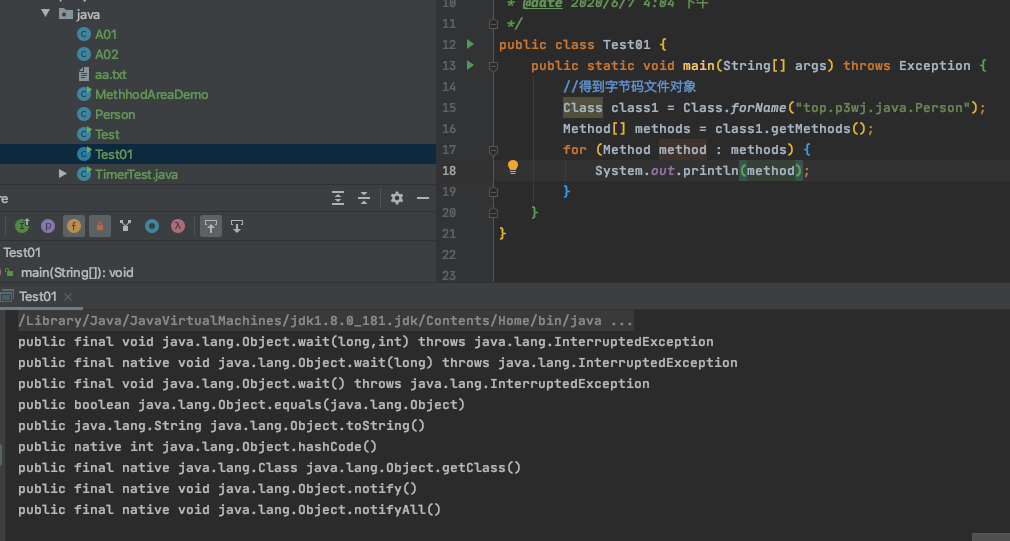Viewport: 1010px width, 541px height.
Task: Toggle Show non-public lock icon
Action: pos(100,226)
